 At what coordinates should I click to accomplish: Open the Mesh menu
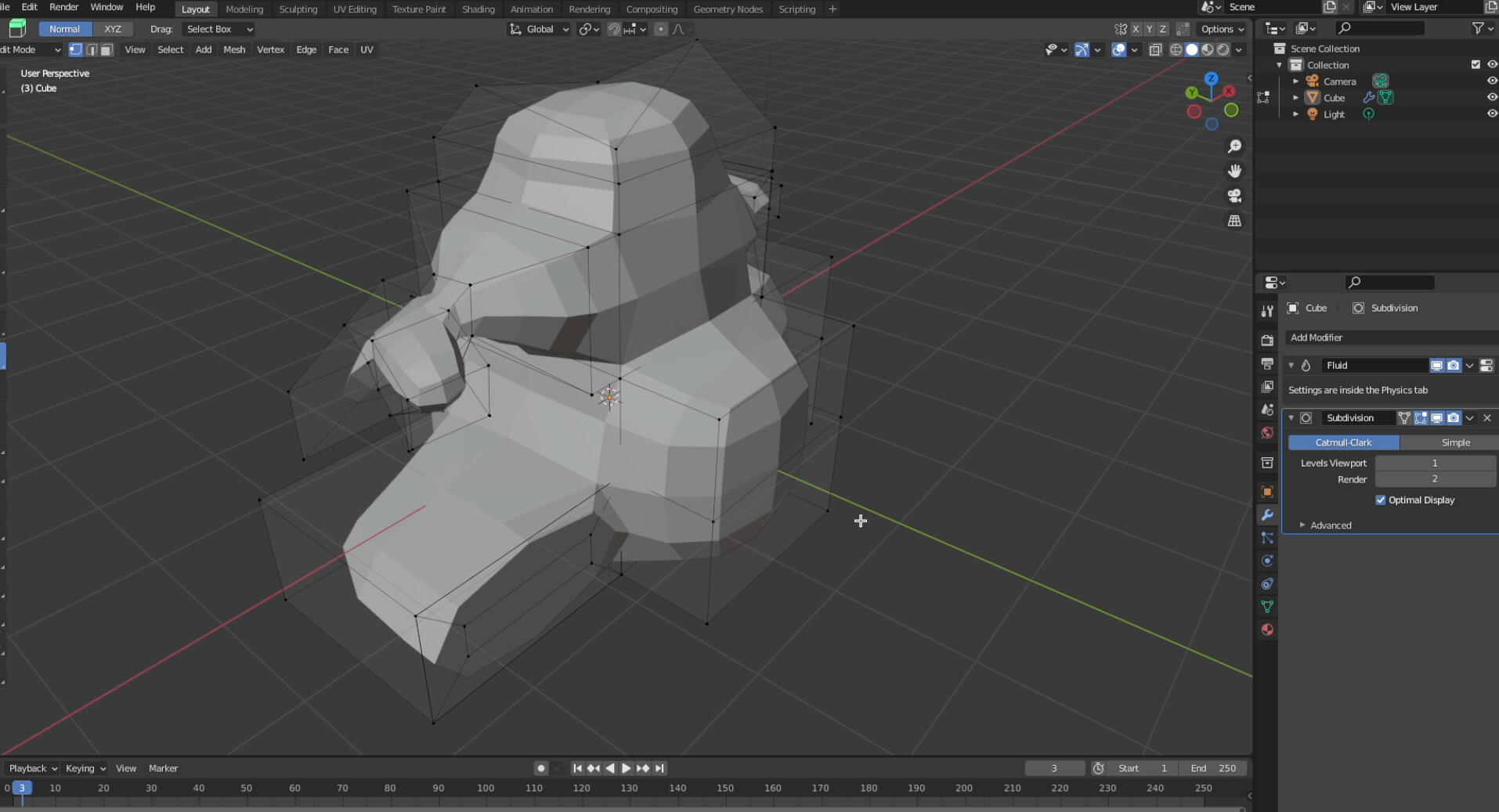(x=234, y=49)
